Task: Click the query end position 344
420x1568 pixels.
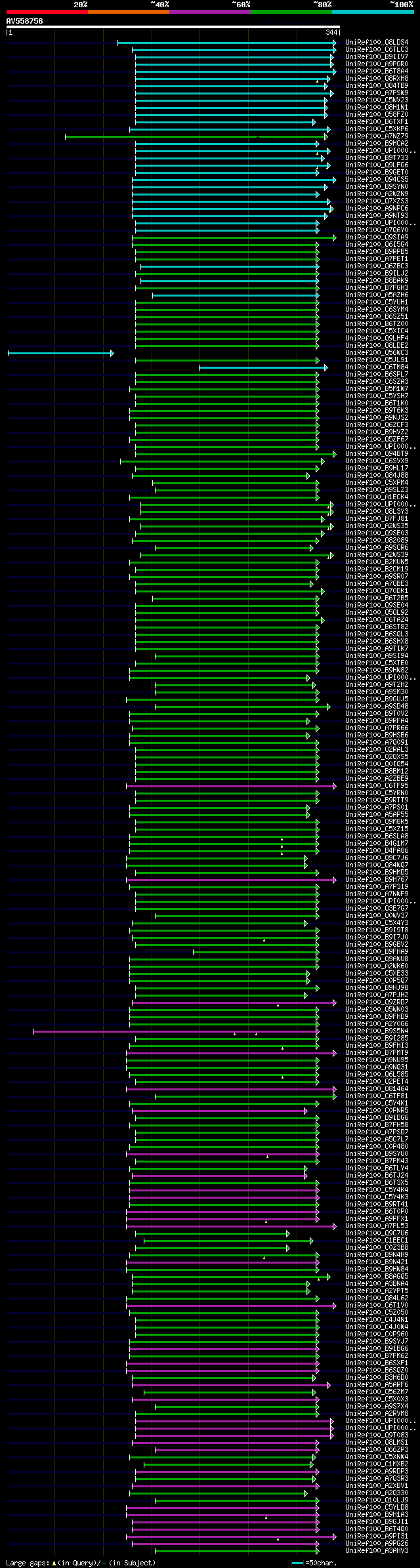Action: (331, 33)
